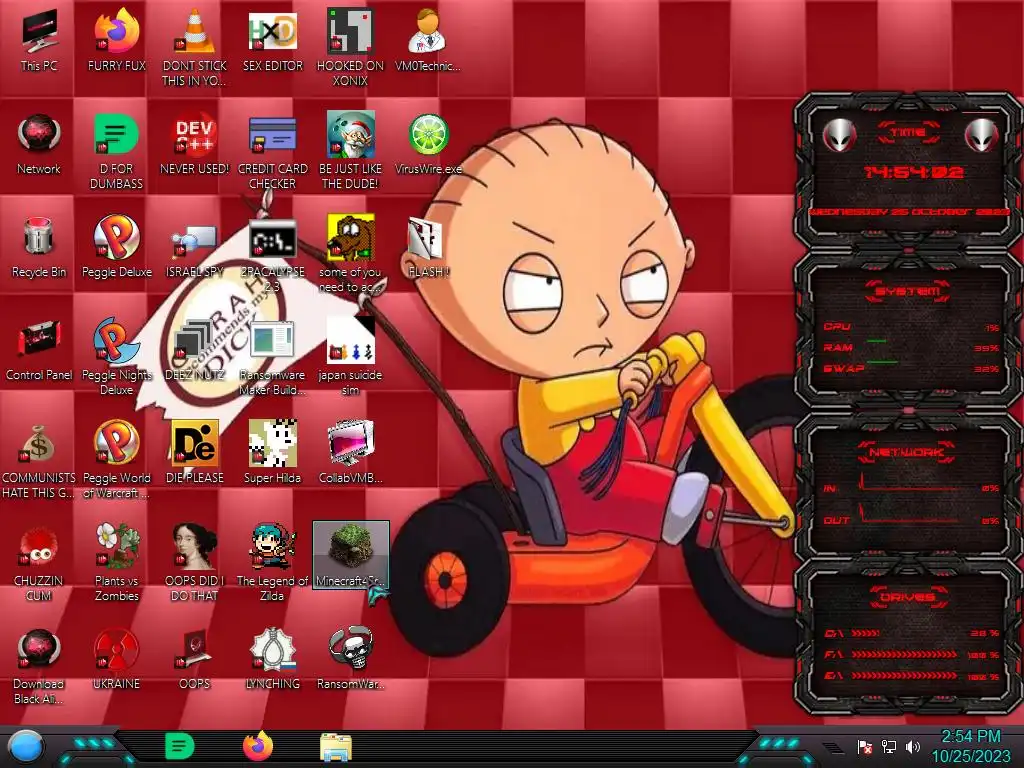Click the taskbar clock 2:54 PM
1024x768 pixels.
[x=970, y=746]
